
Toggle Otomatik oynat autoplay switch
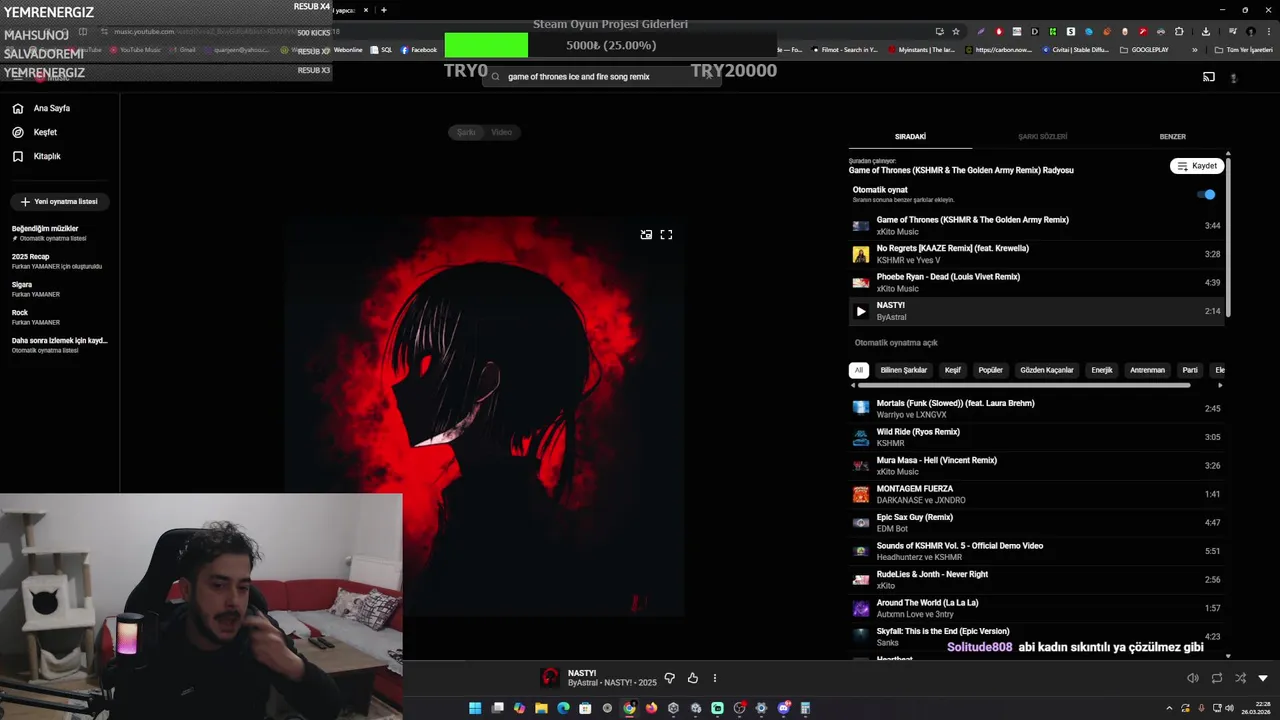[1207, 195]
